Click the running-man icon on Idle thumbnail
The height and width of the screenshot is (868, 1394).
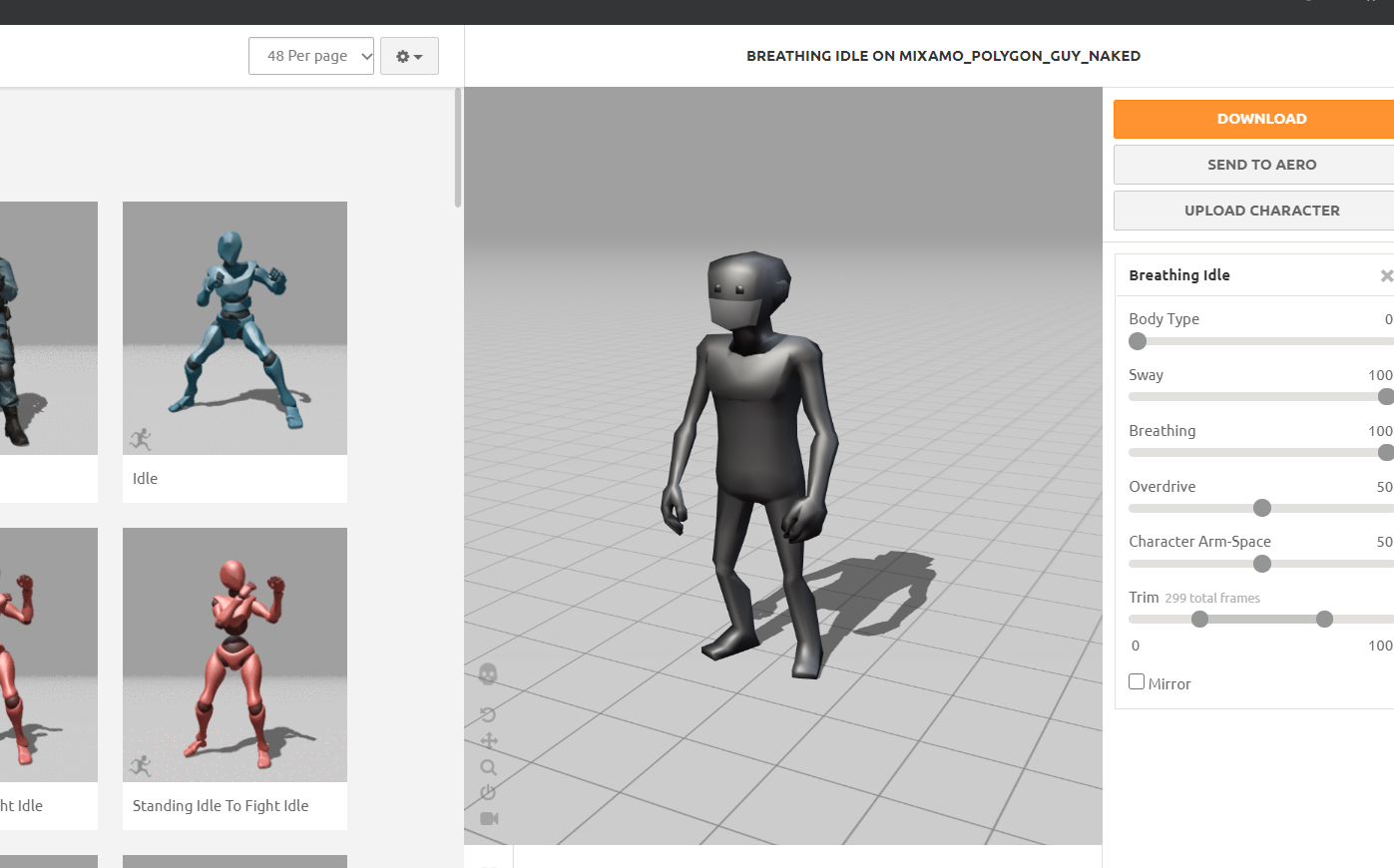click(141, 439)
